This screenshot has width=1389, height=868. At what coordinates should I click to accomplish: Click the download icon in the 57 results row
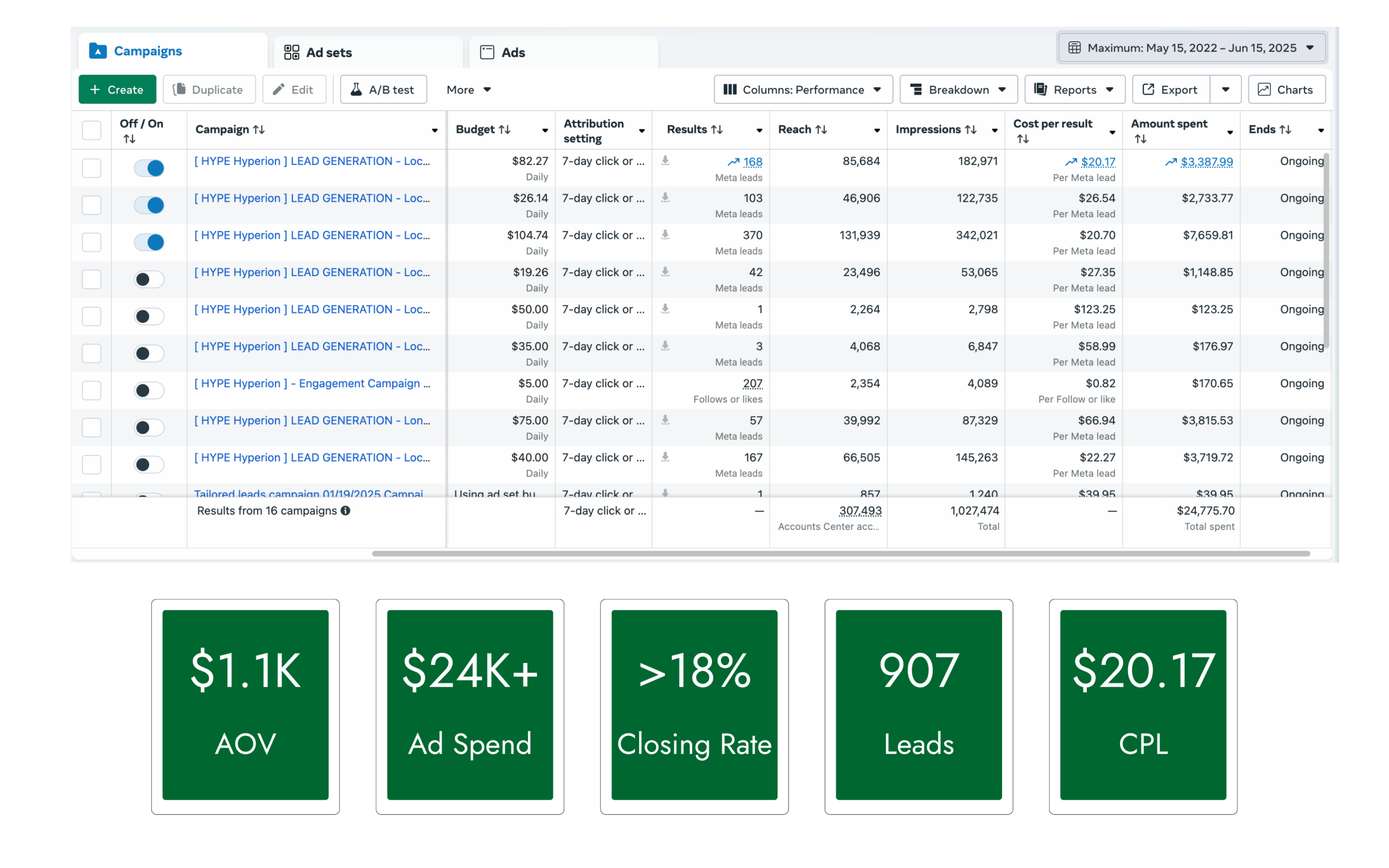click(665, 420)
